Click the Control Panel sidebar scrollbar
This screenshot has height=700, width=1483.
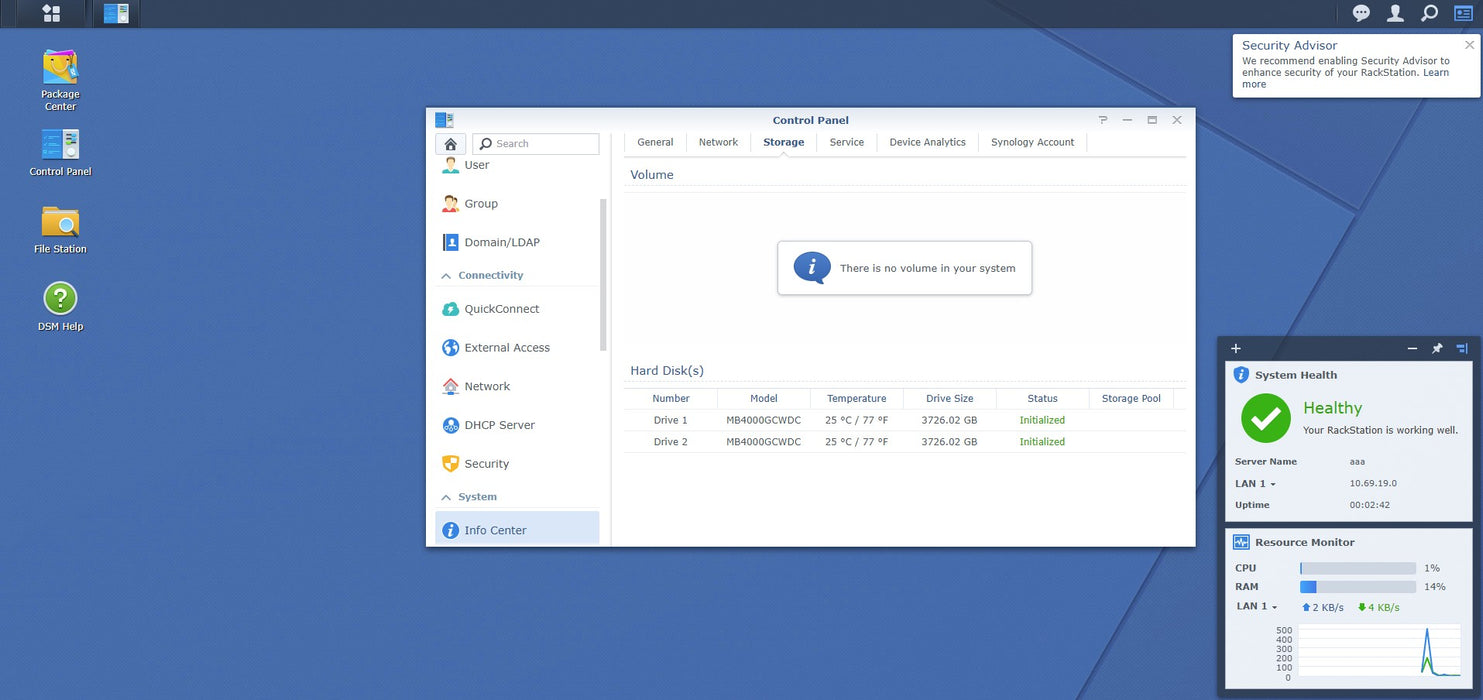click(x=603, y=275)
